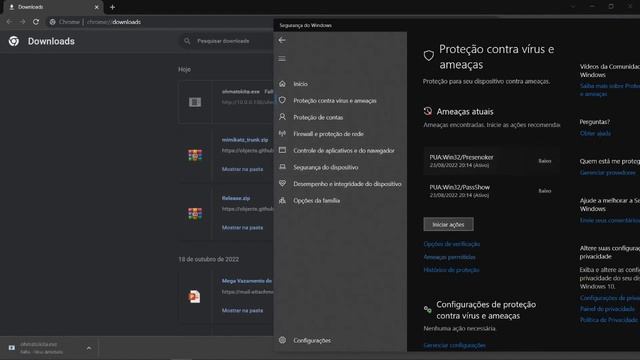Image resolution: width=640 pixels, height=360 pixels.
Task: Open Ameaças permitidas link
Action: tap(449, 257)
